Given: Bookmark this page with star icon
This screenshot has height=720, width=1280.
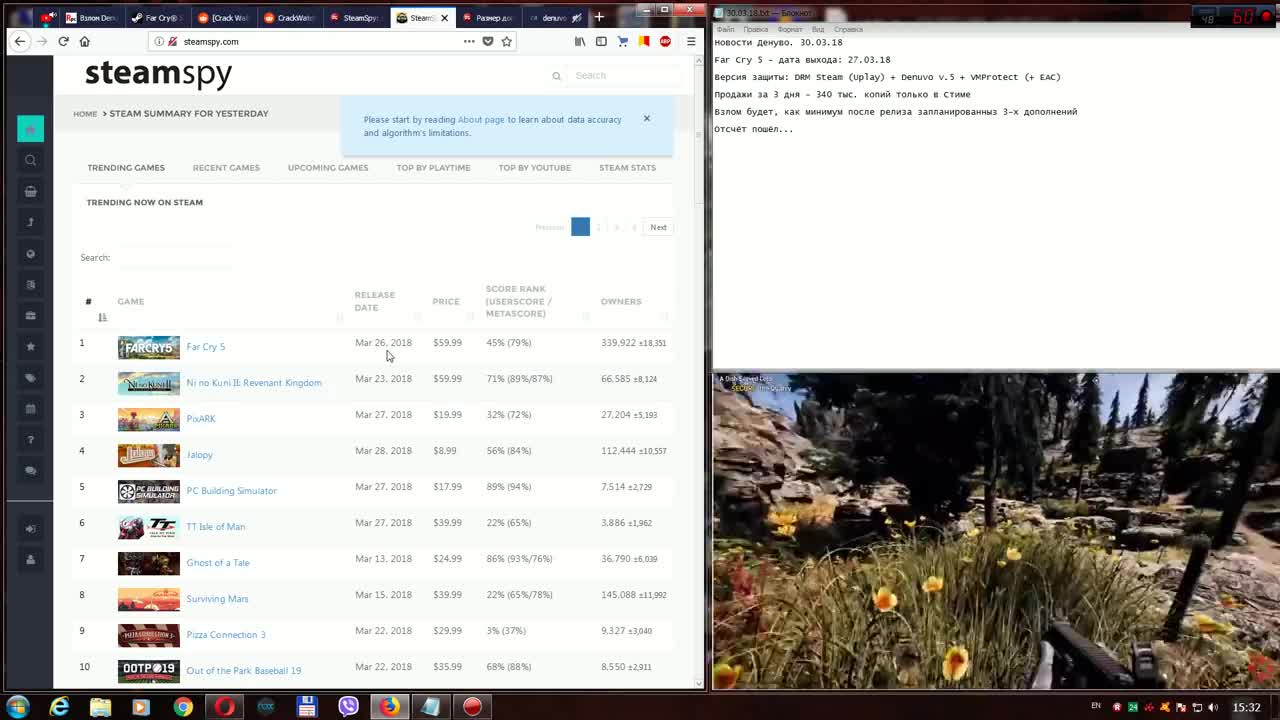Looking at the screenshot, I should 506,41.
